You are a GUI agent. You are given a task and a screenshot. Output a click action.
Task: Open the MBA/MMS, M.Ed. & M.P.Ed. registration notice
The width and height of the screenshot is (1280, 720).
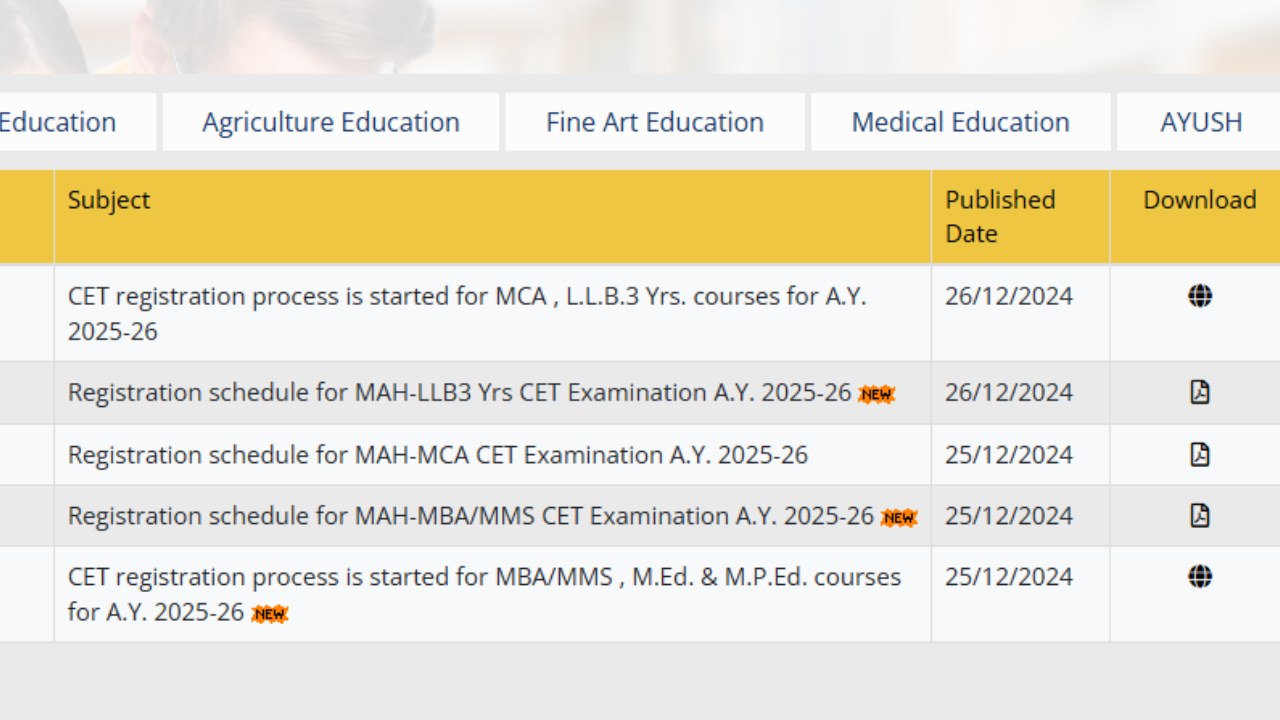[x=484, y=594]
